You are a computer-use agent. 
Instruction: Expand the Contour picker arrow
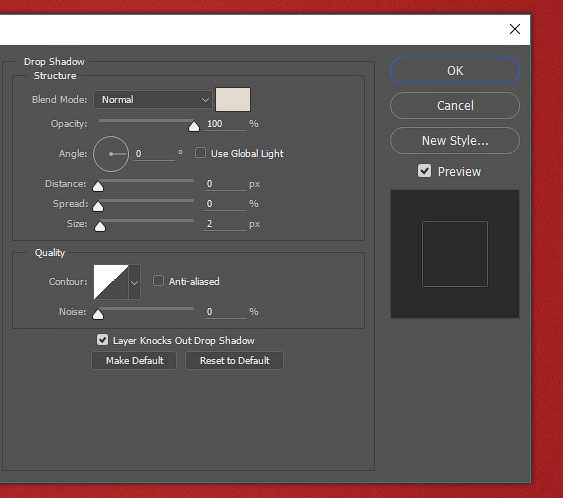coord(135,282)
